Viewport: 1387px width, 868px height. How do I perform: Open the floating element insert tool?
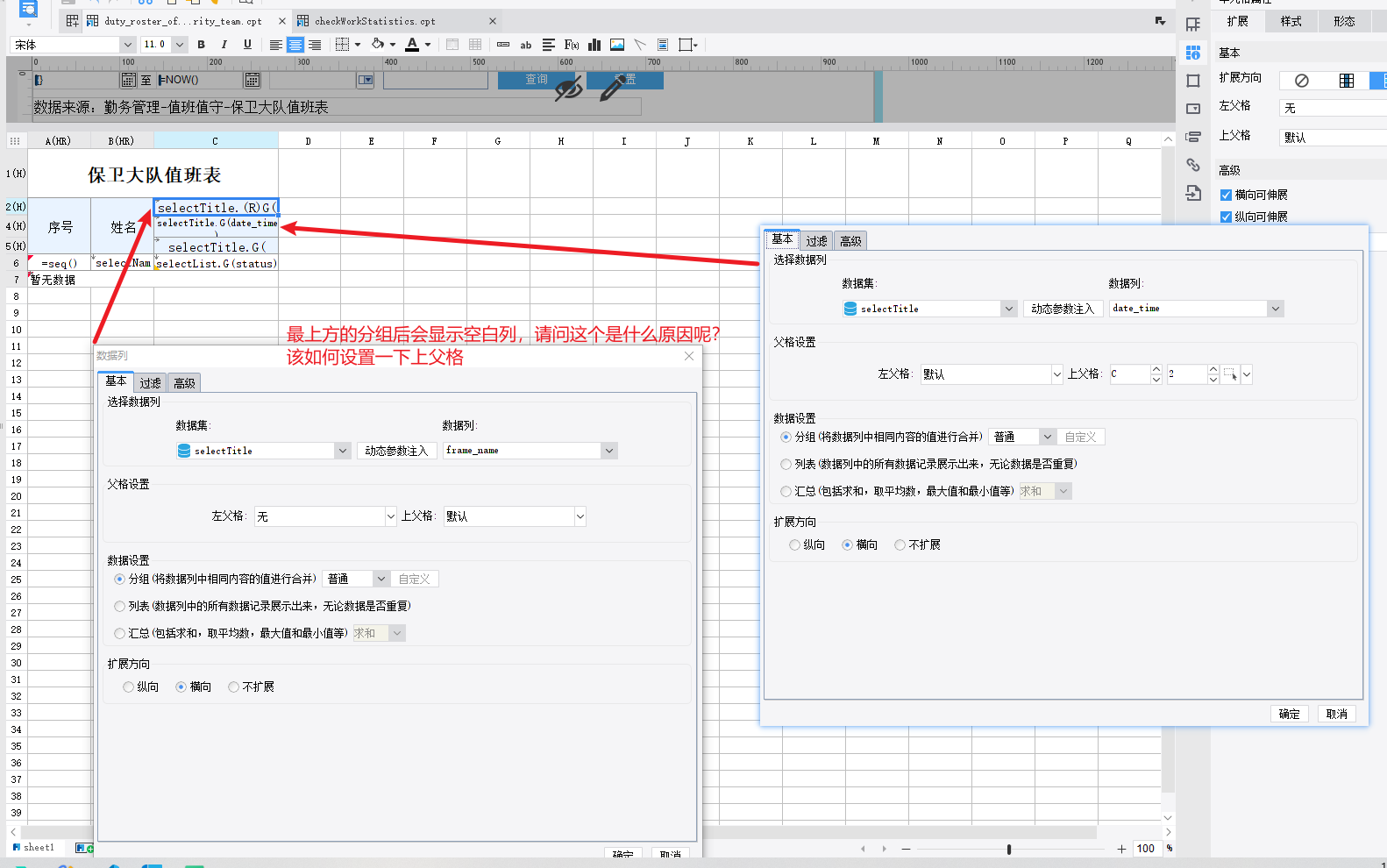[688, 45]
